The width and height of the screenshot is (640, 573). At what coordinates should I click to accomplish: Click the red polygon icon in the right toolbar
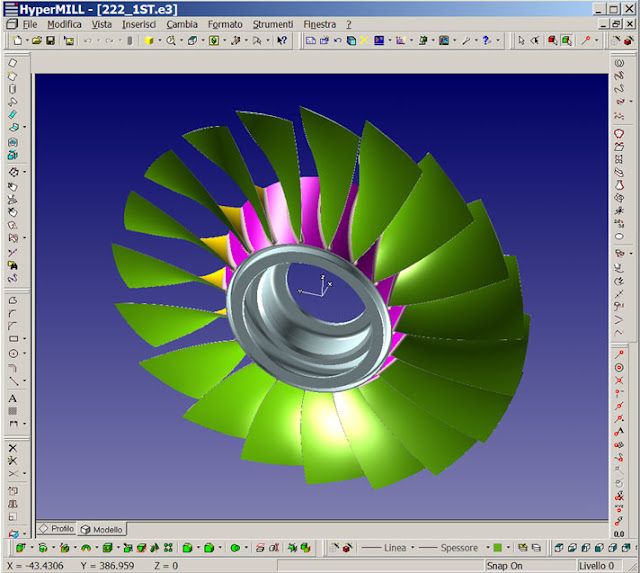pyautogui.click(x=619, y=133)
